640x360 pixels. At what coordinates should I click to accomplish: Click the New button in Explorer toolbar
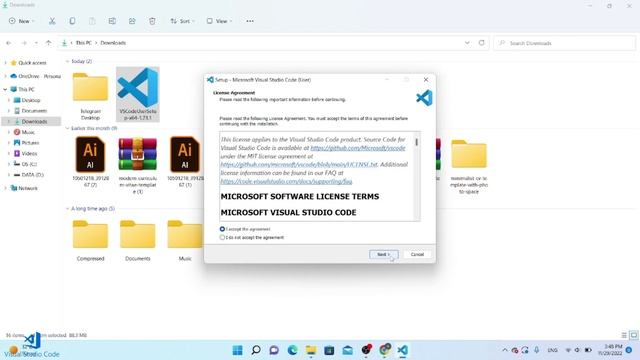21,21
